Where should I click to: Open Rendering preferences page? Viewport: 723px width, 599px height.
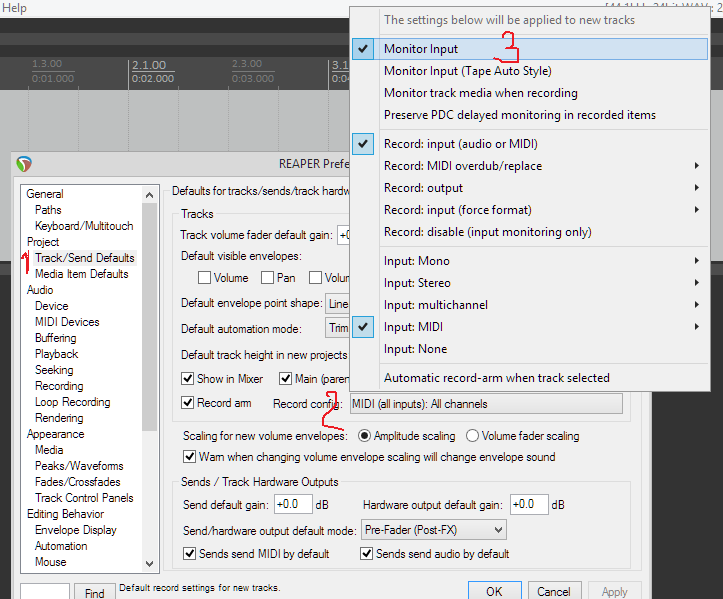tap(59, 418)
